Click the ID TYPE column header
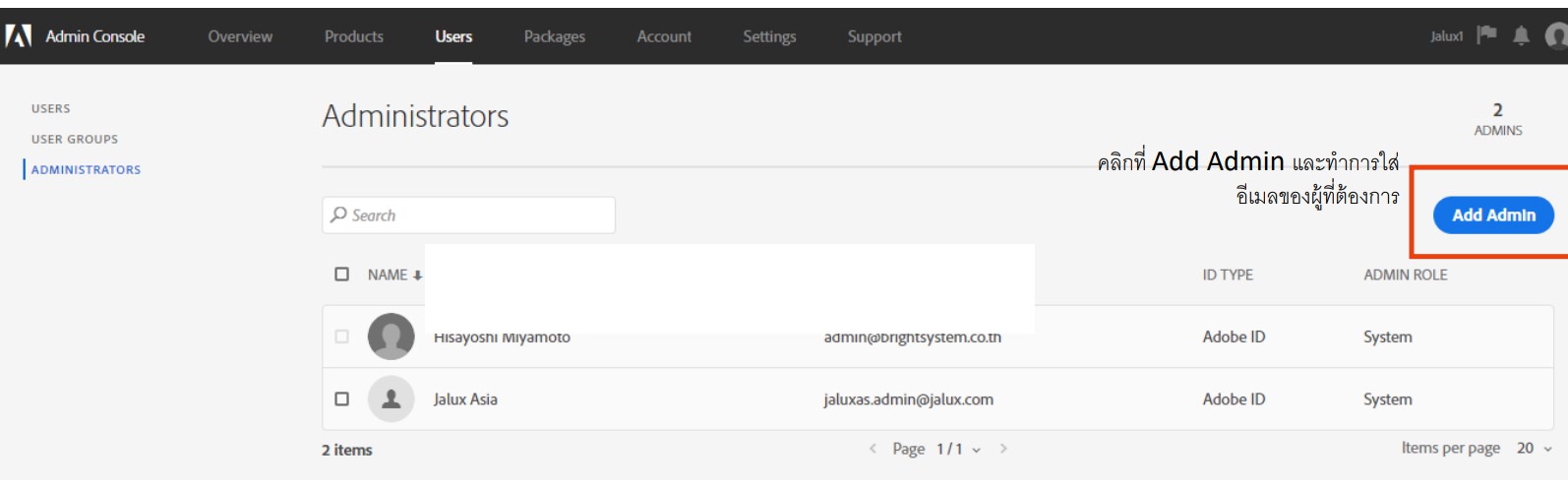The image size is (1568, 490). (1228, 275)
